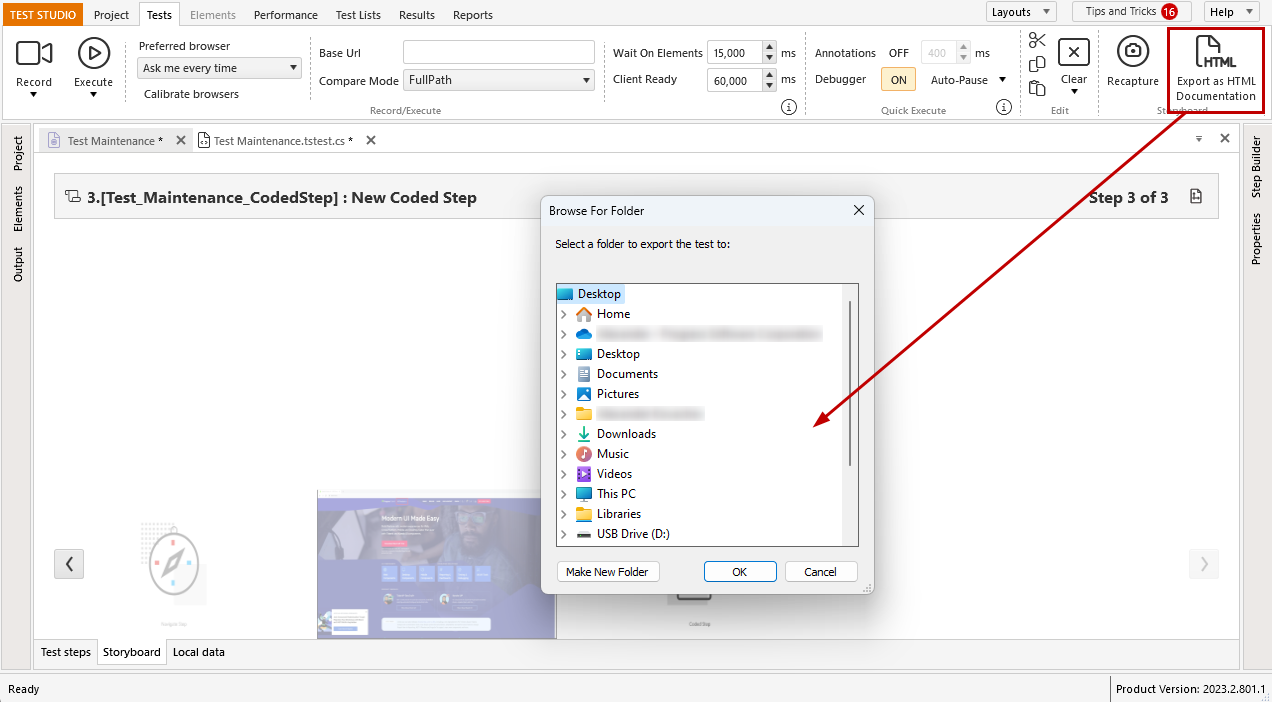The image size is (1272, 702).
Task: Click info icon in Quick Execute group
Action: click(1004, 107)
